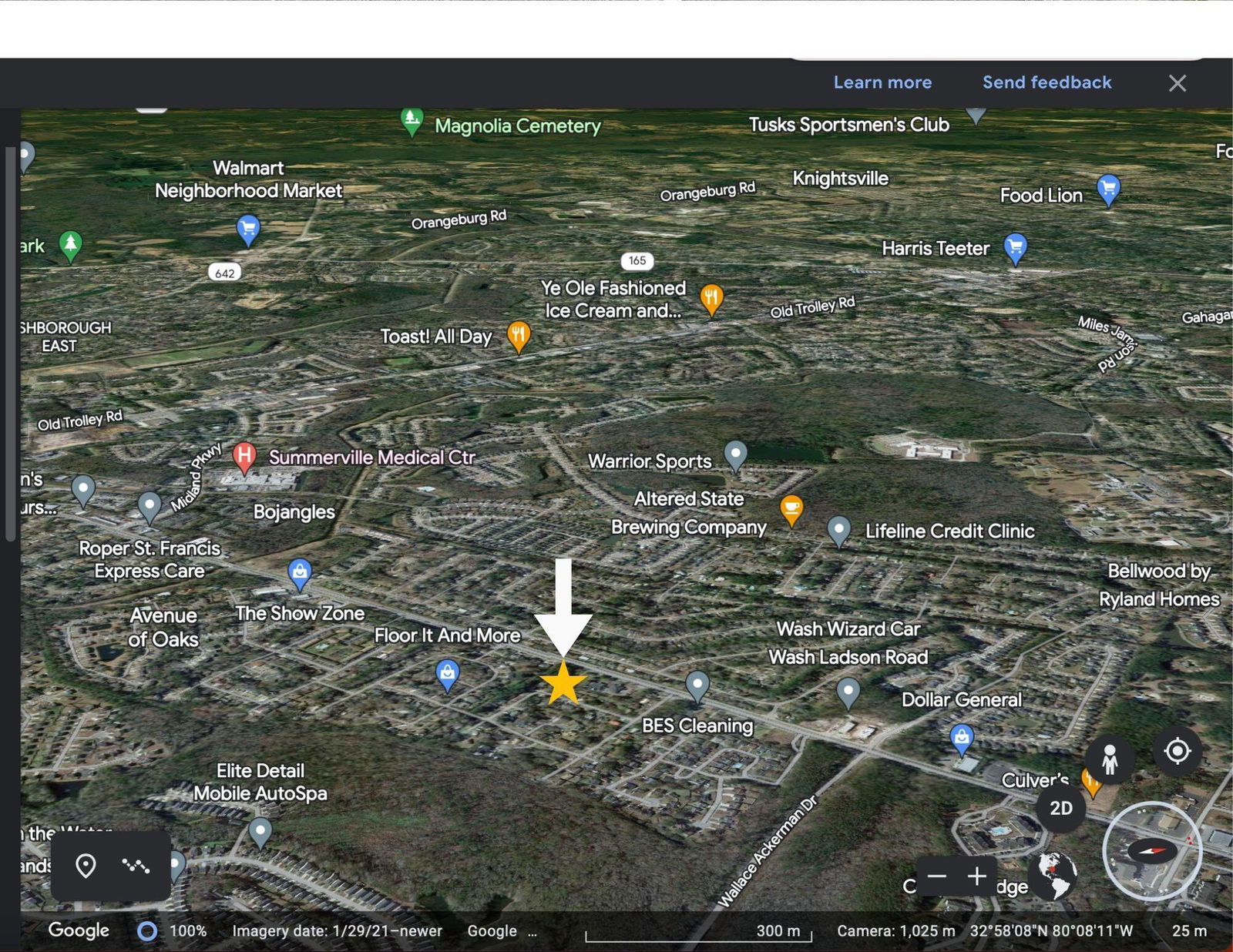The width and height of the screenshot is (1233, 952).
Task: Click the 300 m scale bar
Action: point(699,933)
